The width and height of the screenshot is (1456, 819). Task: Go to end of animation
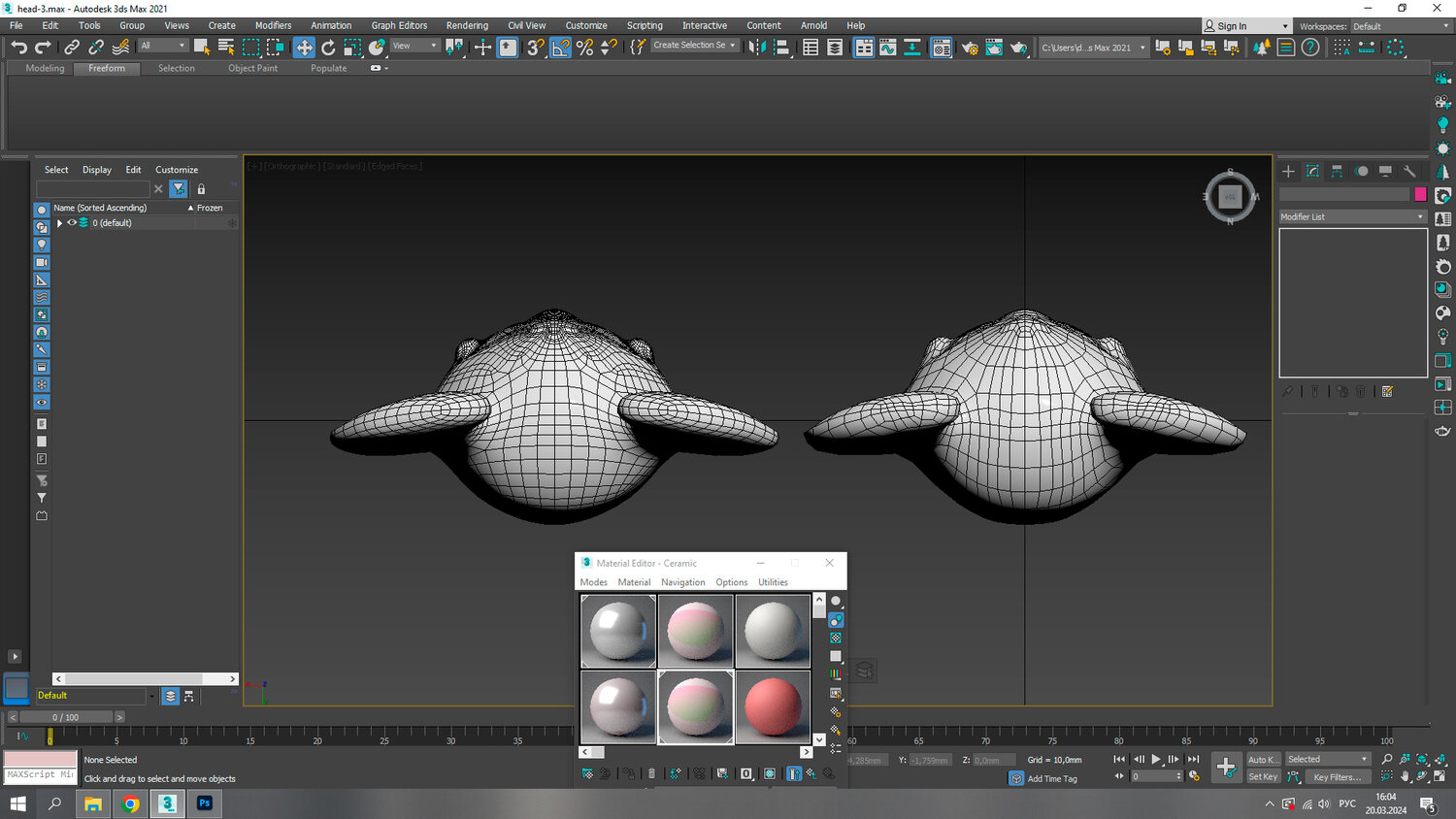pos(1194,760)
